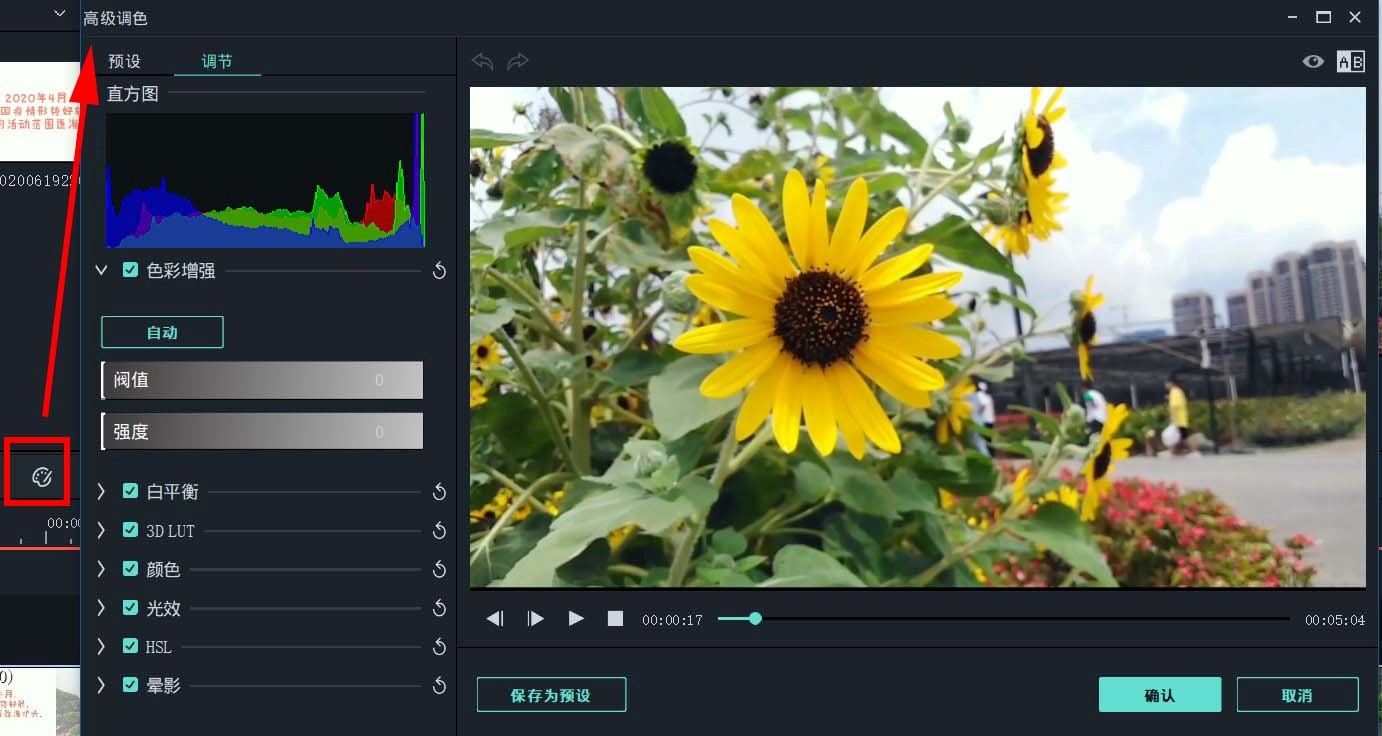Enable A/B comparison view
1382x736 pixels.
click(1350, 62)
